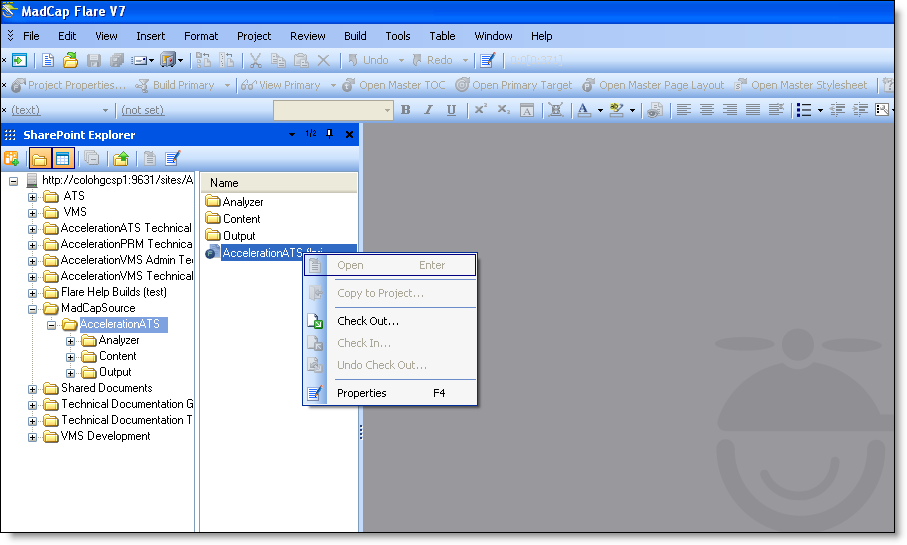Toggle Superscript formatting
The width and height of the screenshot is (907, 545).
point(480,109)
